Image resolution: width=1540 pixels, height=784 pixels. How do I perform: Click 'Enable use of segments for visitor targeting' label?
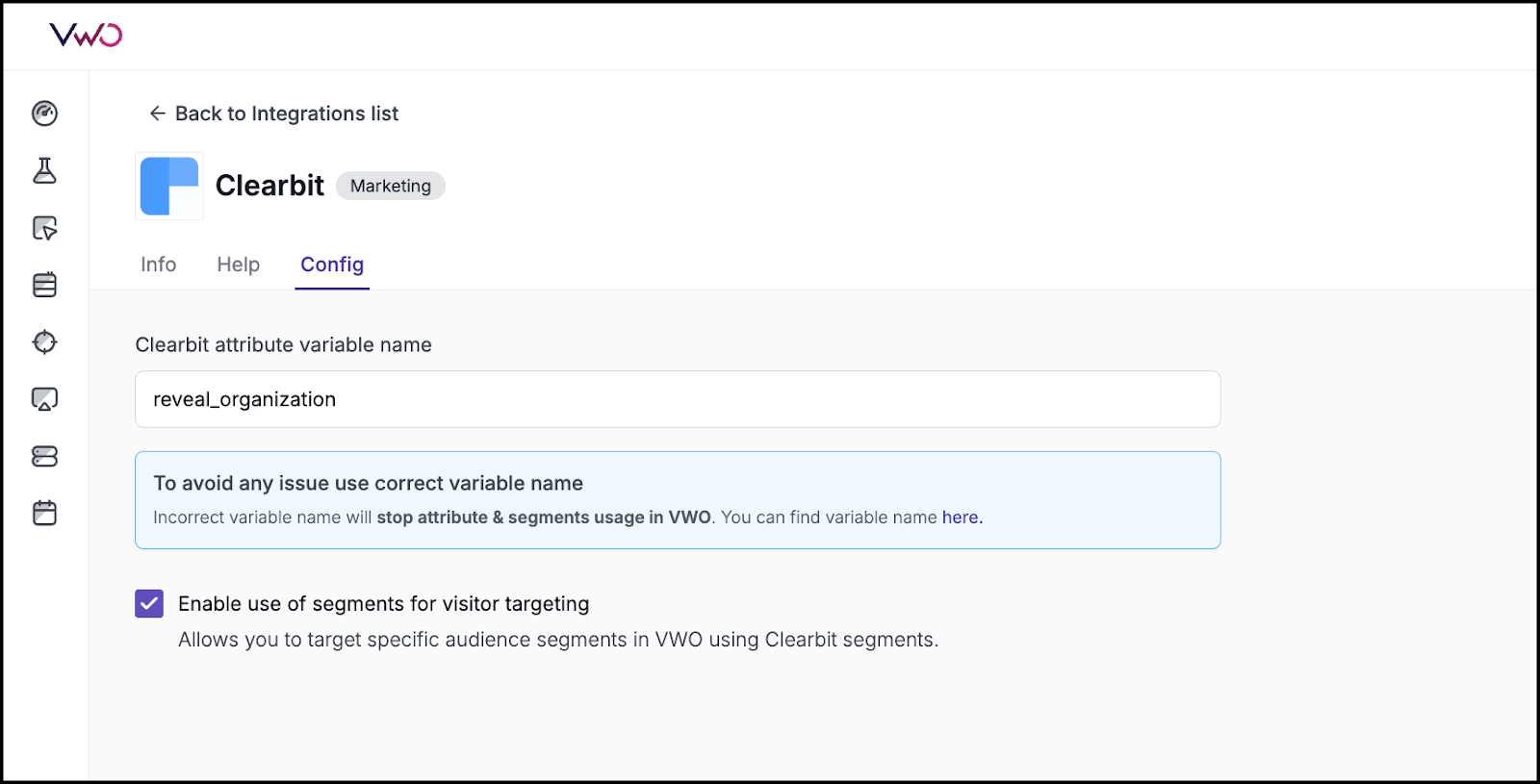(x=384, y=604)
